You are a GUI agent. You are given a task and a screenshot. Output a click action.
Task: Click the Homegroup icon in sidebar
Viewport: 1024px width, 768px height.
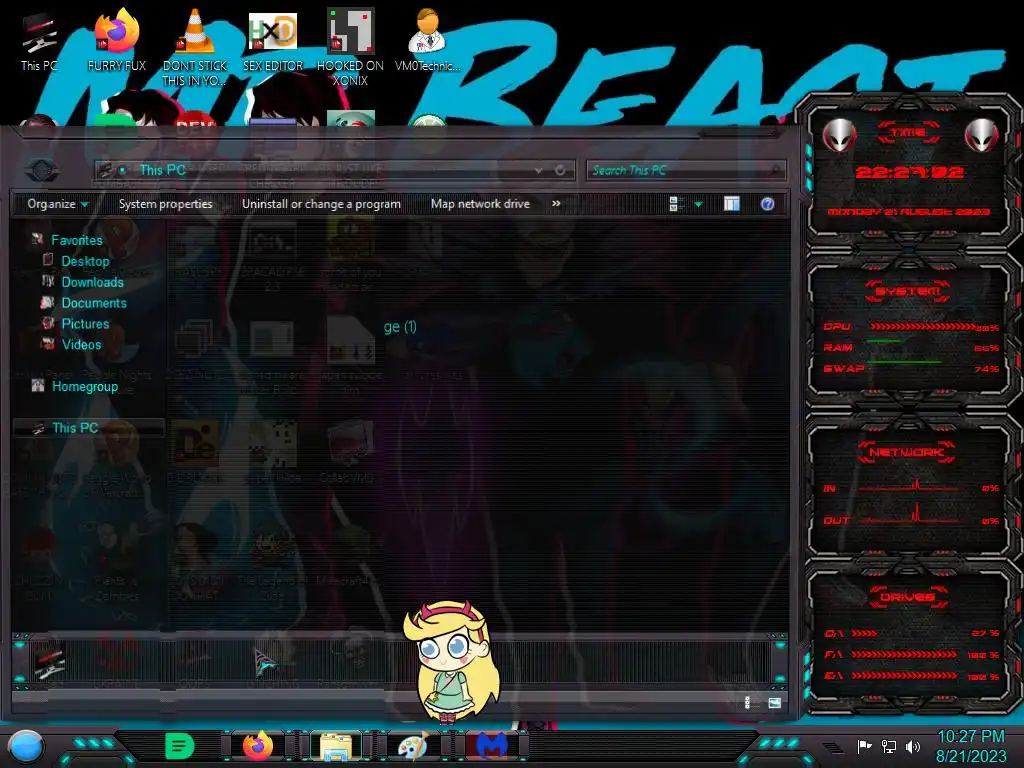[x=38, y=386]
